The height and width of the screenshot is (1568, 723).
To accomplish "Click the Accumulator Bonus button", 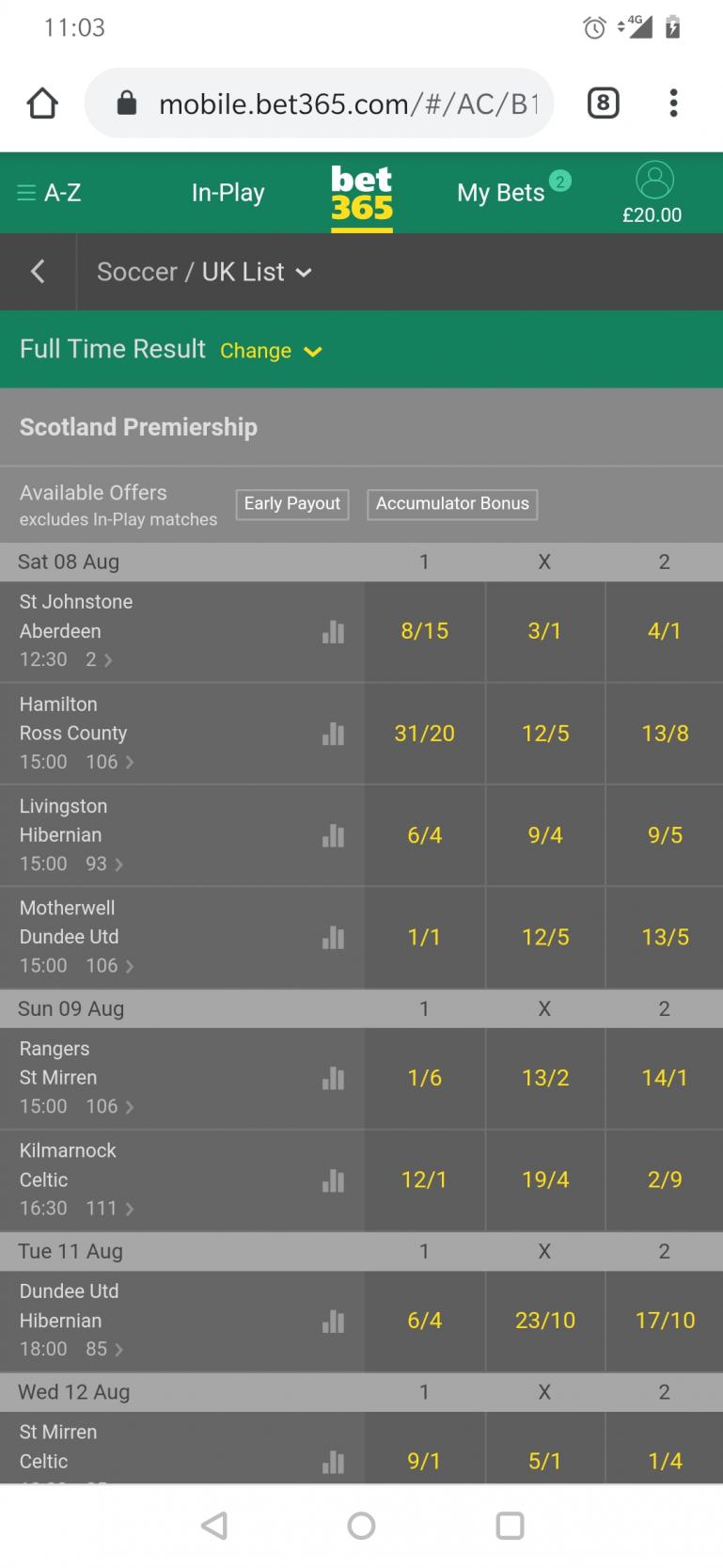I will 452,504.
